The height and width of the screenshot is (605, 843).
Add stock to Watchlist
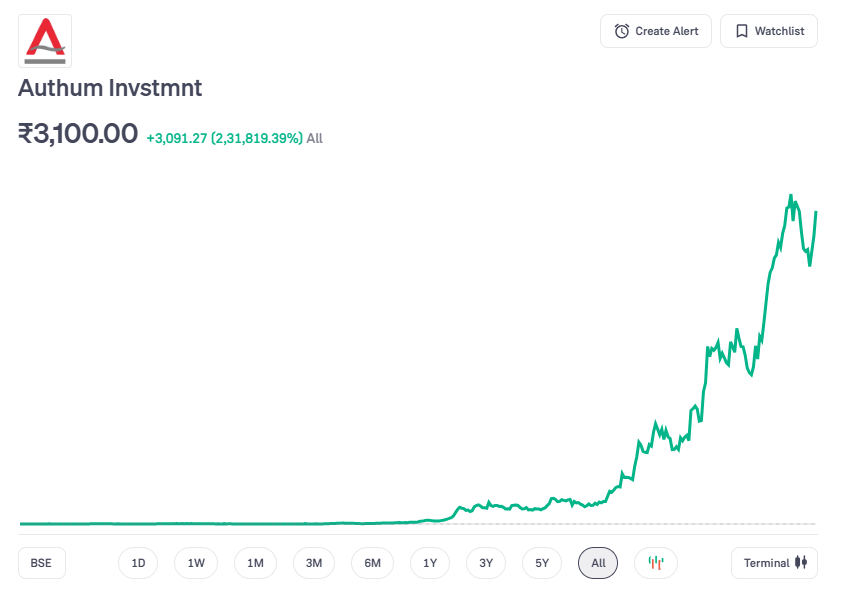point(769,31)
